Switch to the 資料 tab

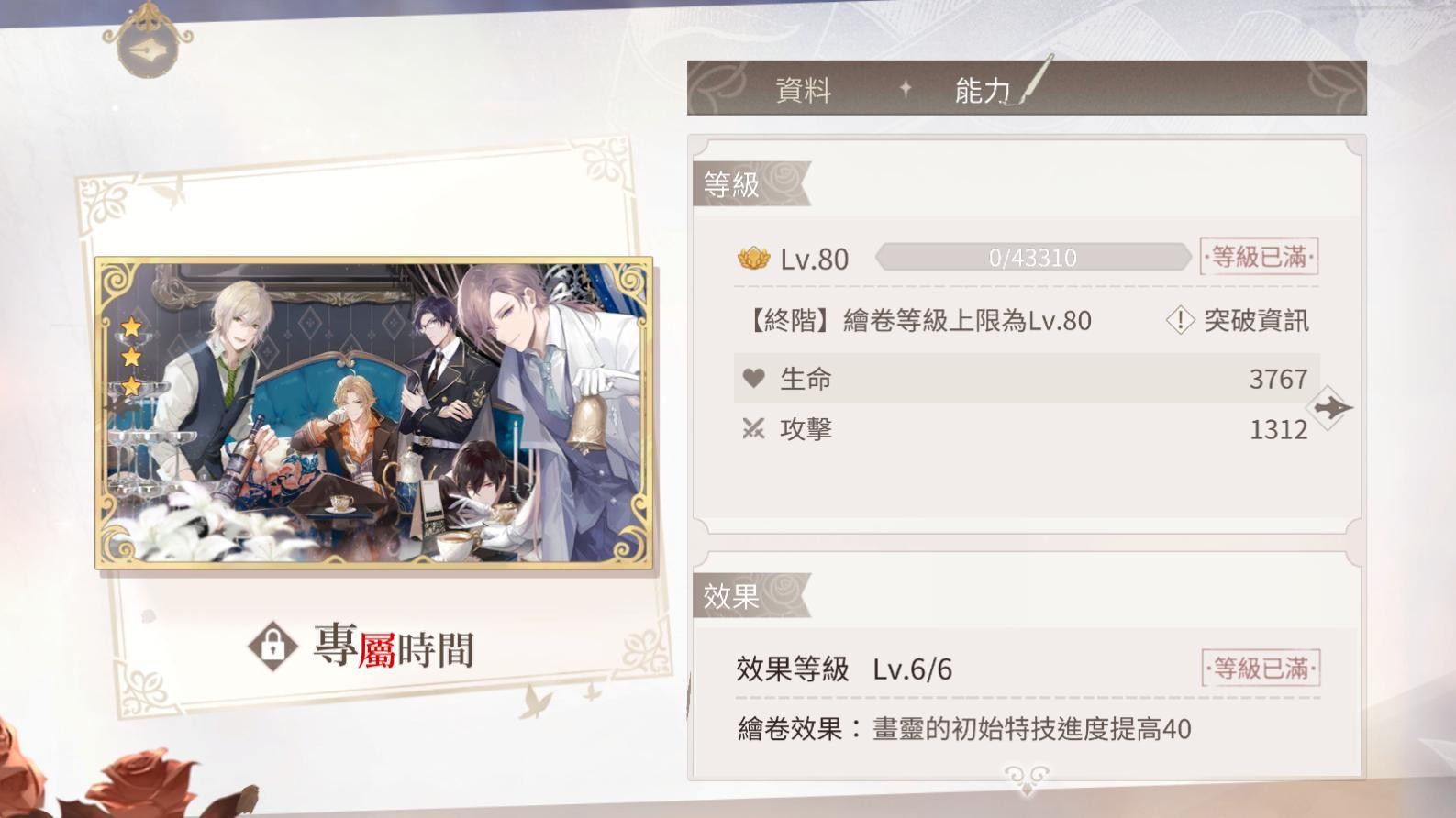click(x=803, y=90)
